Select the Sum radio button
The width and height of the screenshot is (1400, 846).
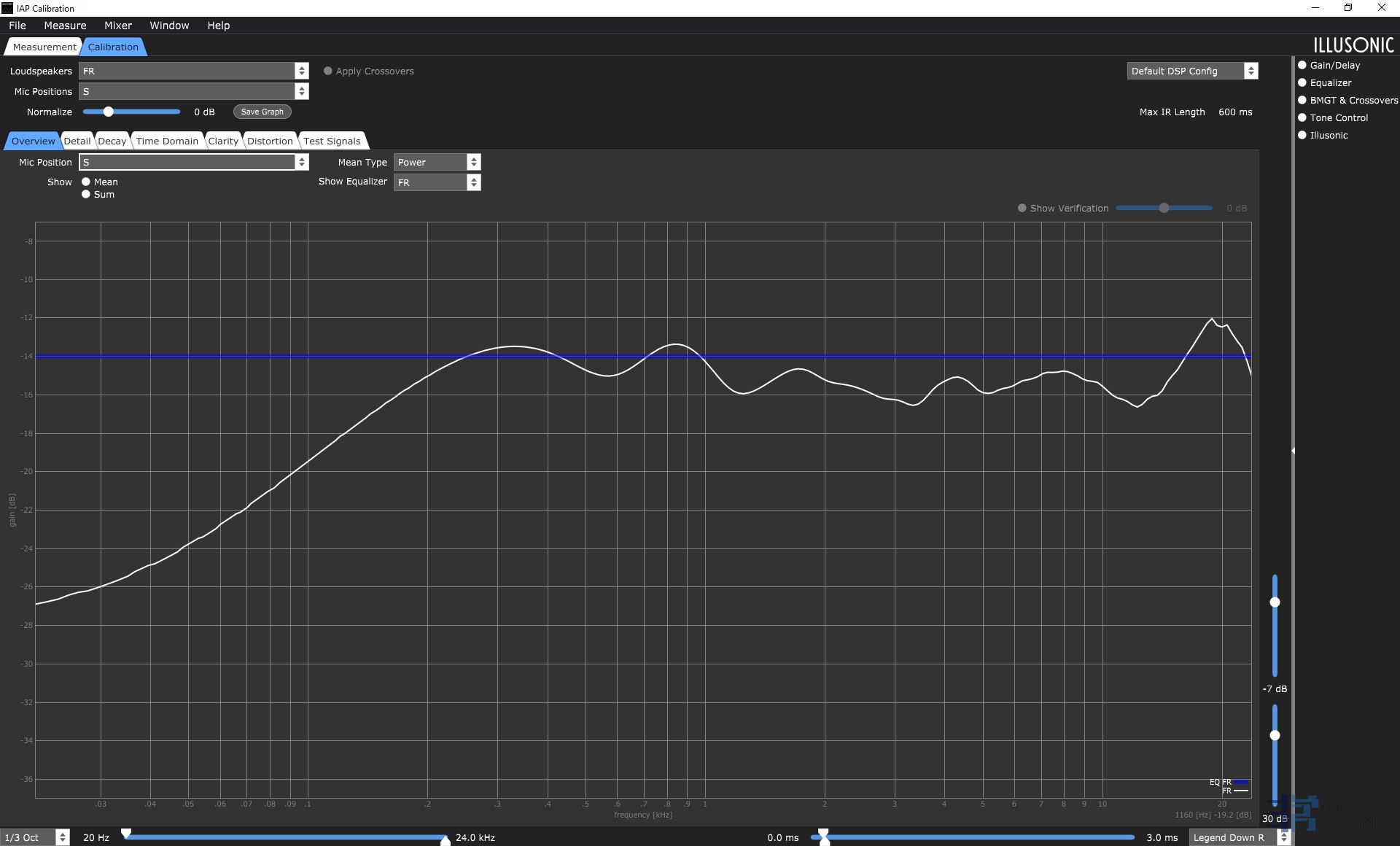pos(86,194)
